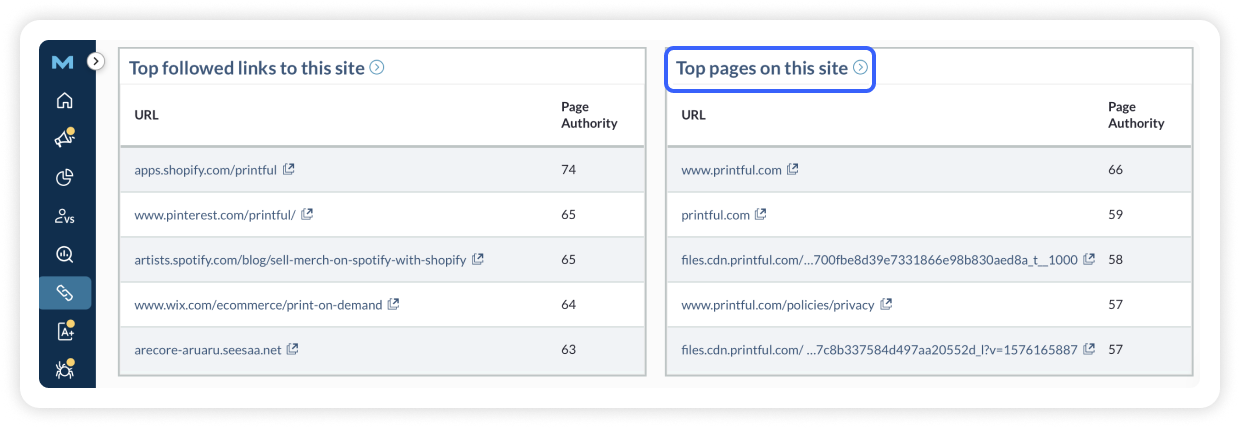Open the A+ page grader icon
The width and height of the screenshot is (1240, 428).
[65, 331]
